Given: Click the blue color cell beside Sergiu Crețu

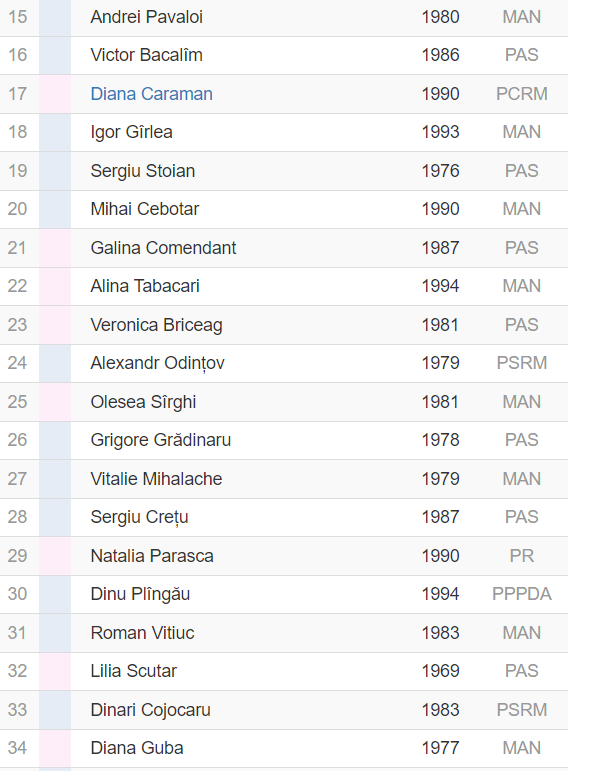Looking at the screenshot, I should click(x=55, y=517).
